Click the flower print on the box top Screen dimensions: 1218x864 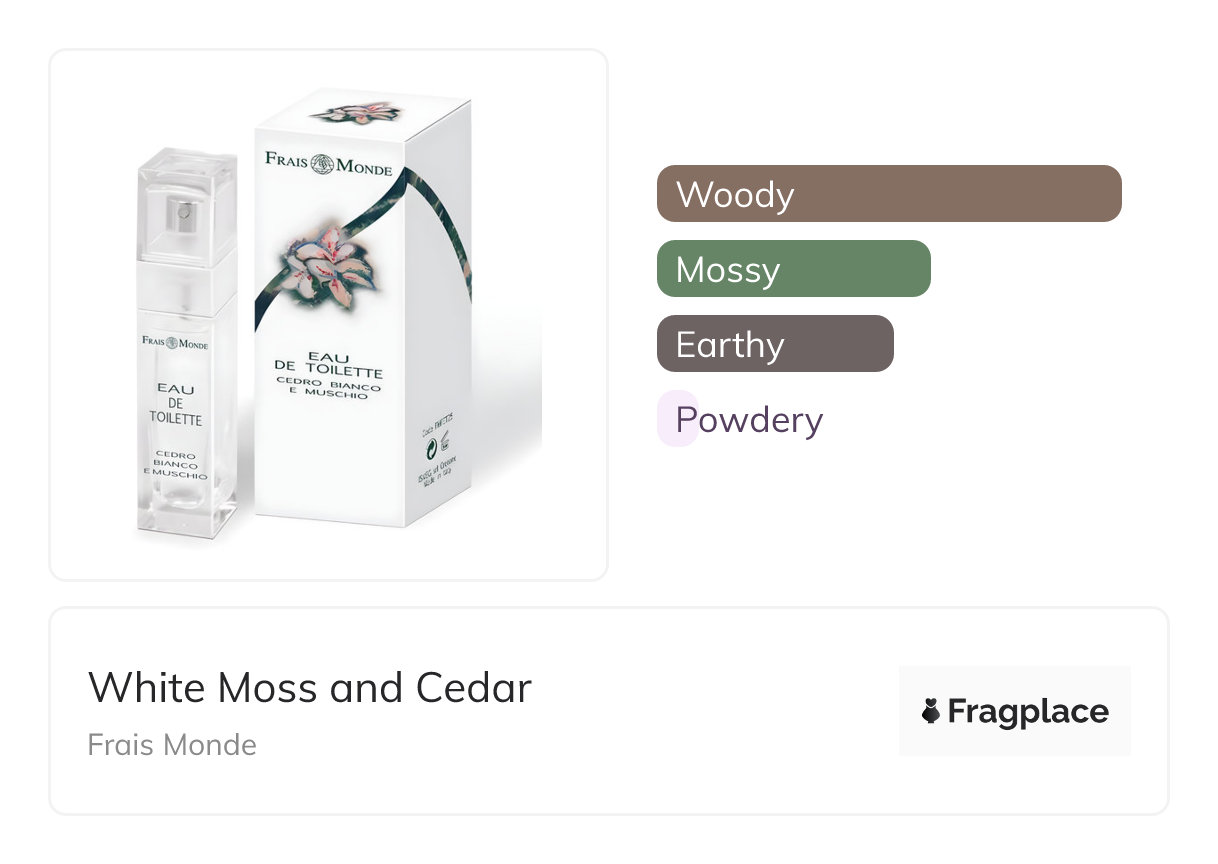click(x=348, y=110)
